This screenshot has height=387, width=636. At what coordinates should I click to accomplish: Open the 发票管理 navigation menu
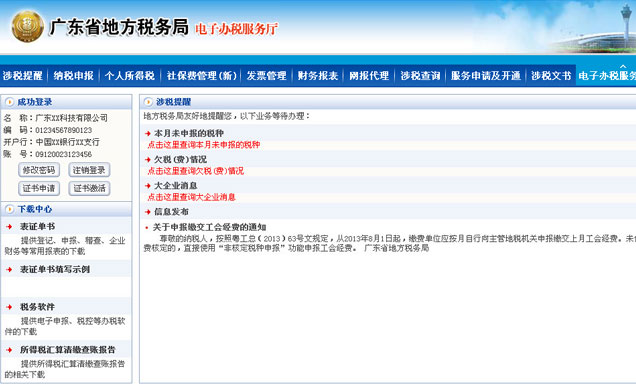(266, 76)
